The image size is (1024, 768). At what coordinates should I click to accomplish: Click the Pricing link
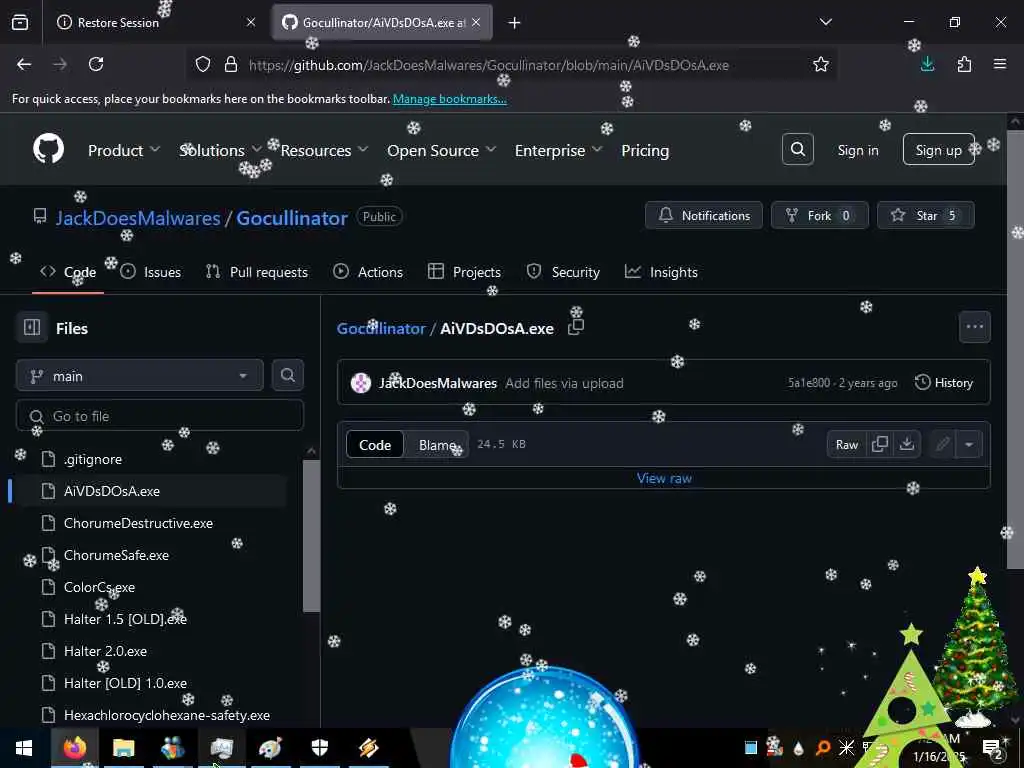coord(645,150)
